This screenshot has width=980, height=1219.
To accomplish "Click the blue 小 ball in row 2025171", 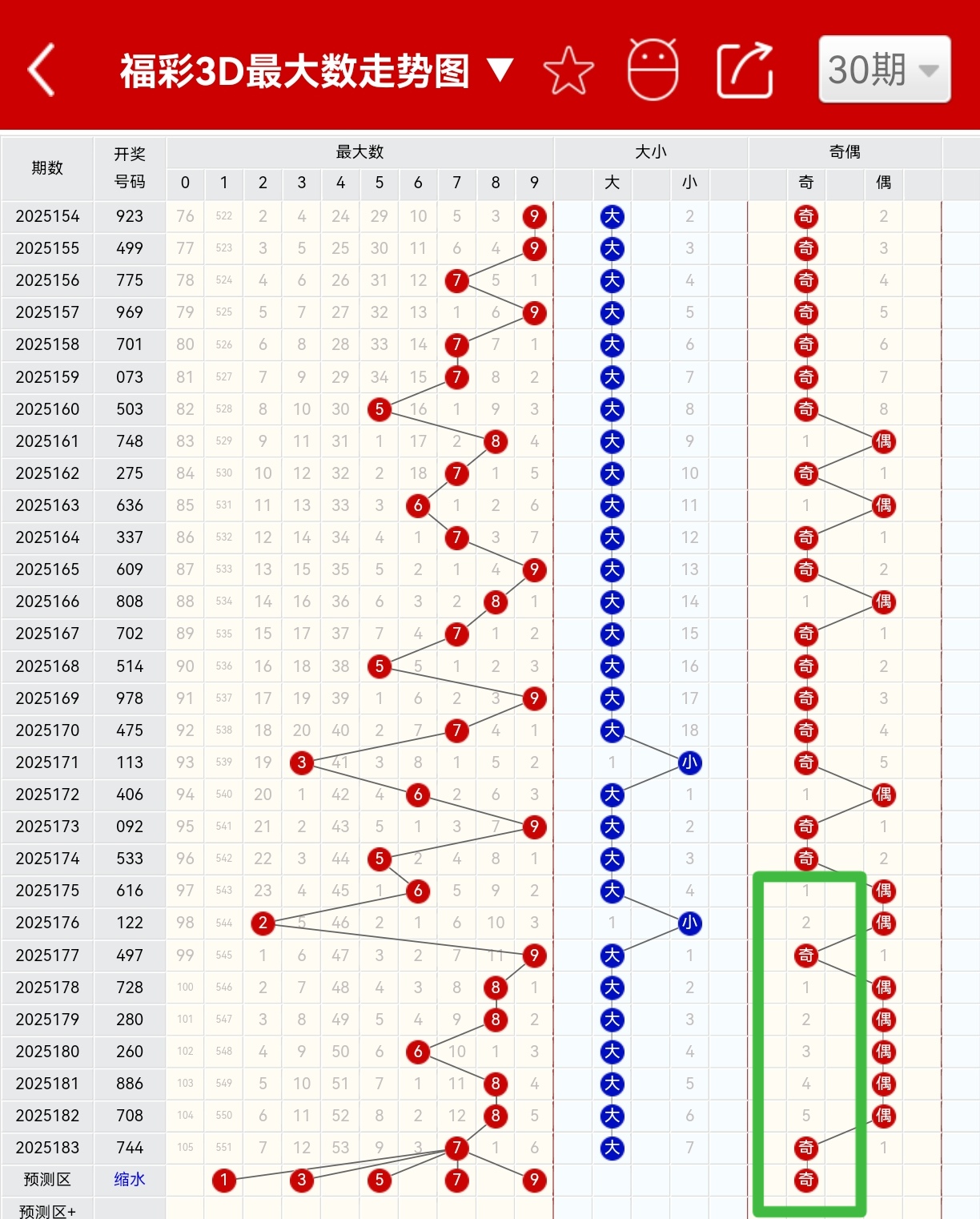I will click(x=689, y=762).
